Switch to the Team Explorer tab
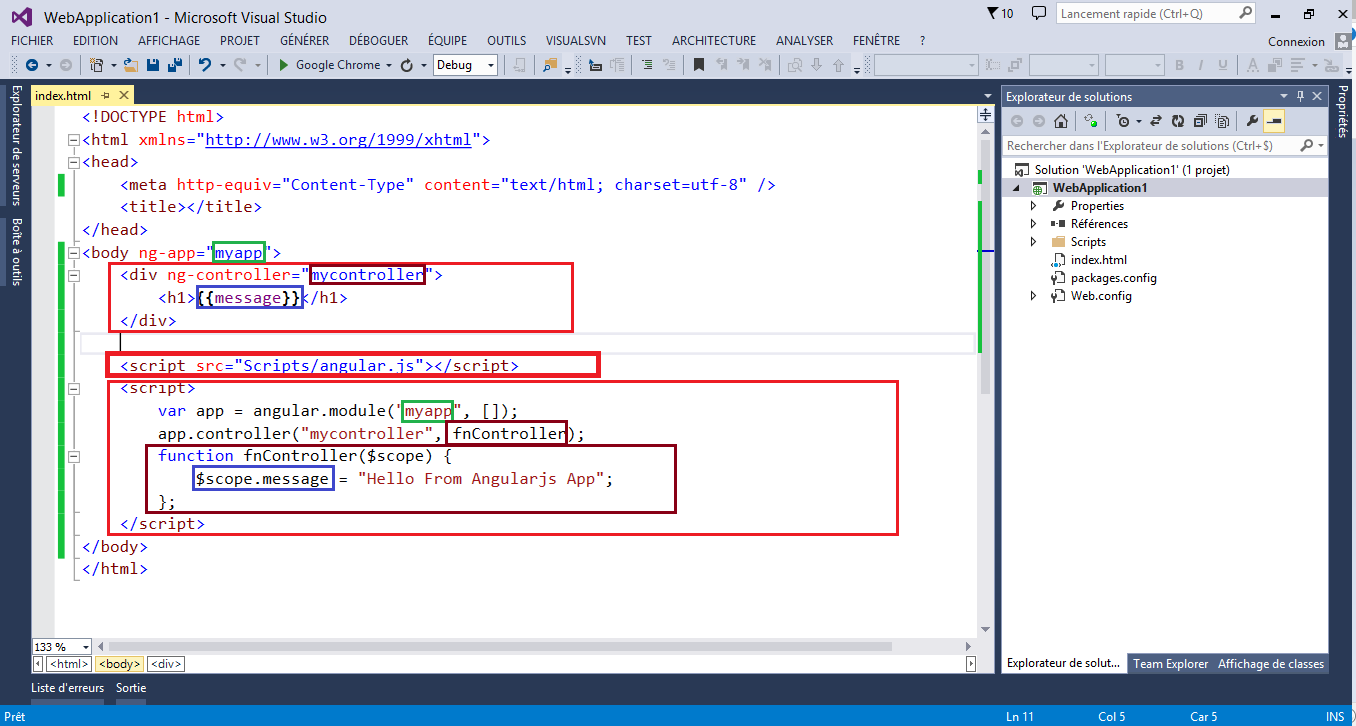1356x726 pixels. pyautogui.click(x=1170, y=664)
